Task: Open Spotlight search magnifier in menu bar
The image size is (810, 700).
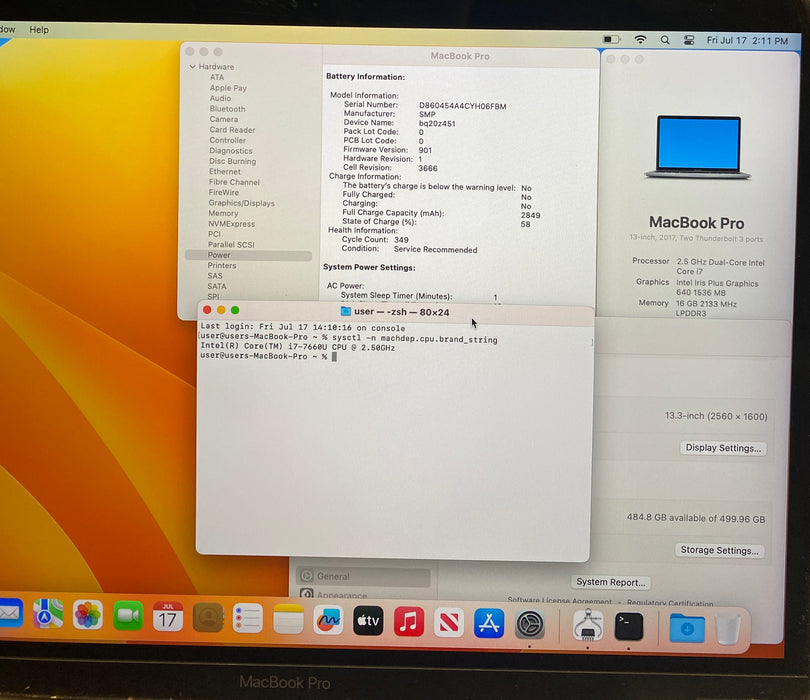Action: point(665,40)
